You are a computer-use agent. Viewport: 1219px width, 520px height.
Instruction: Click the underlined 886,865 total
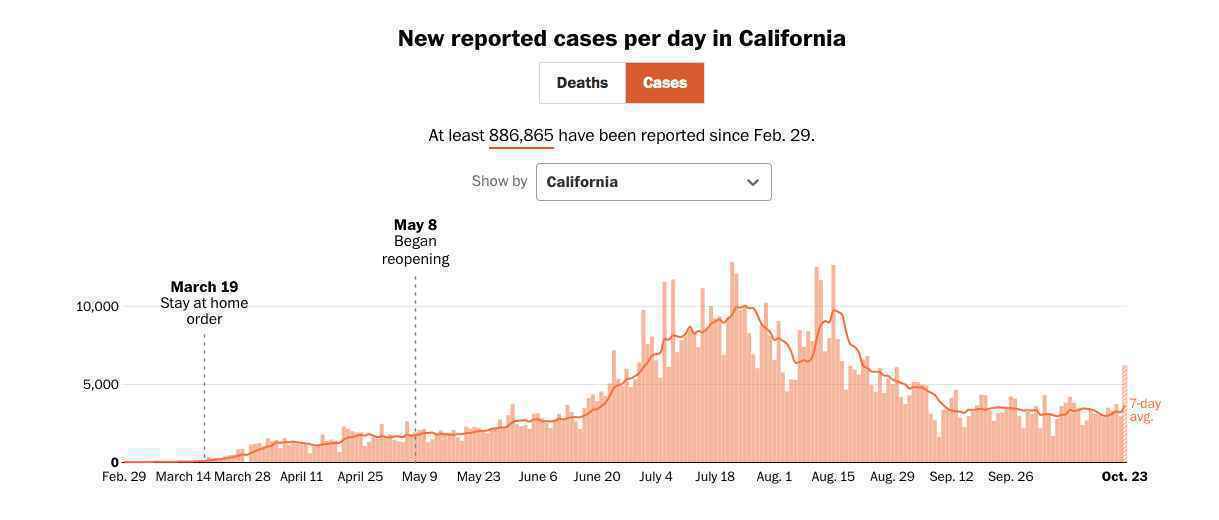521,135
